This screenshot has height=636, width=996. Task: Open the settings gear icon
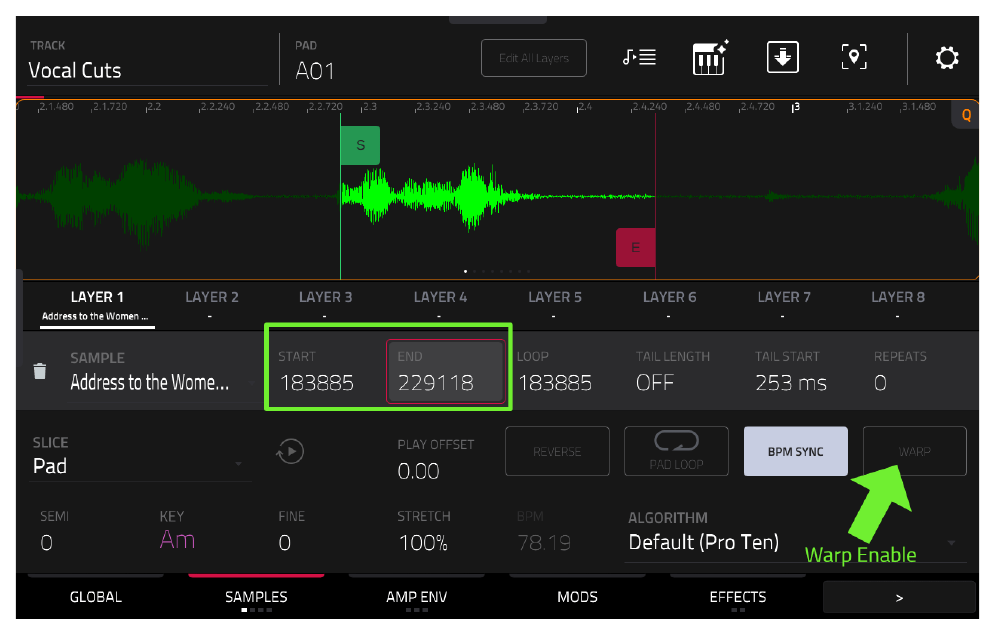946,58
